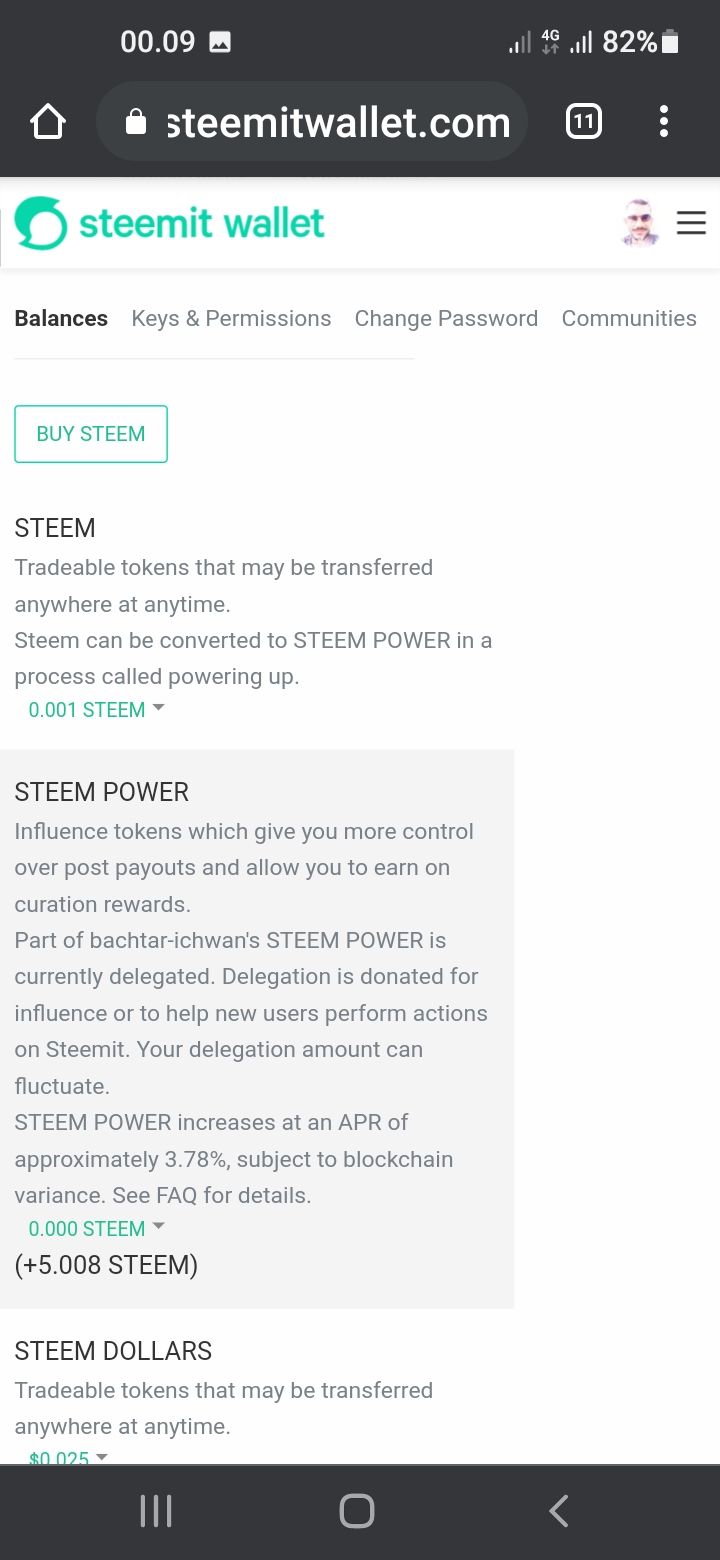Go to the Change Password tab

click(x=446, y=319)
